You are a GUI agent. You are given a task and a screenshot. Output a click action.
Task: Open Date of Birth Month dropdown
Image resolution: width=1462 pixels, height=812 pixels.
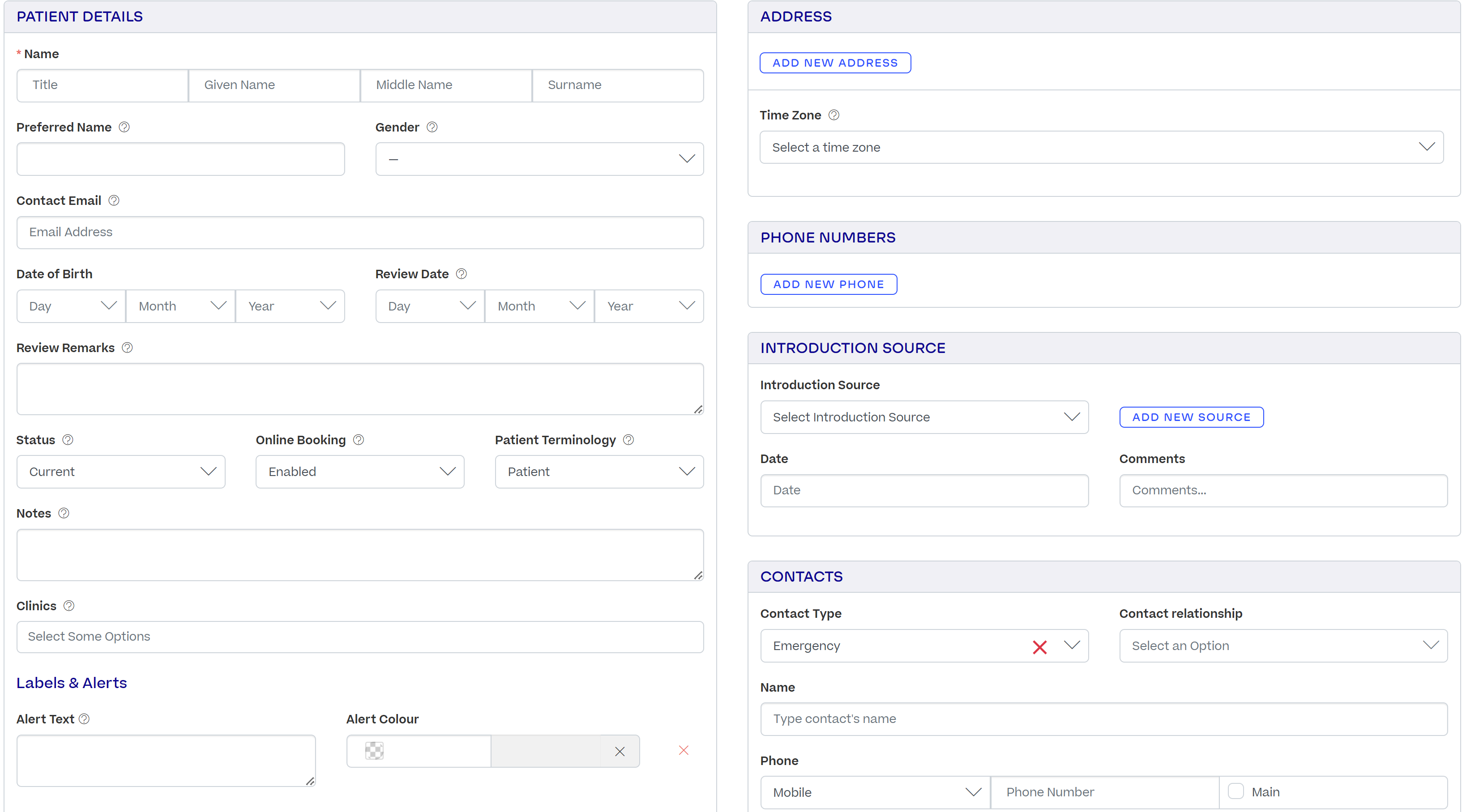pyautogui.click(x=180, y=306)
